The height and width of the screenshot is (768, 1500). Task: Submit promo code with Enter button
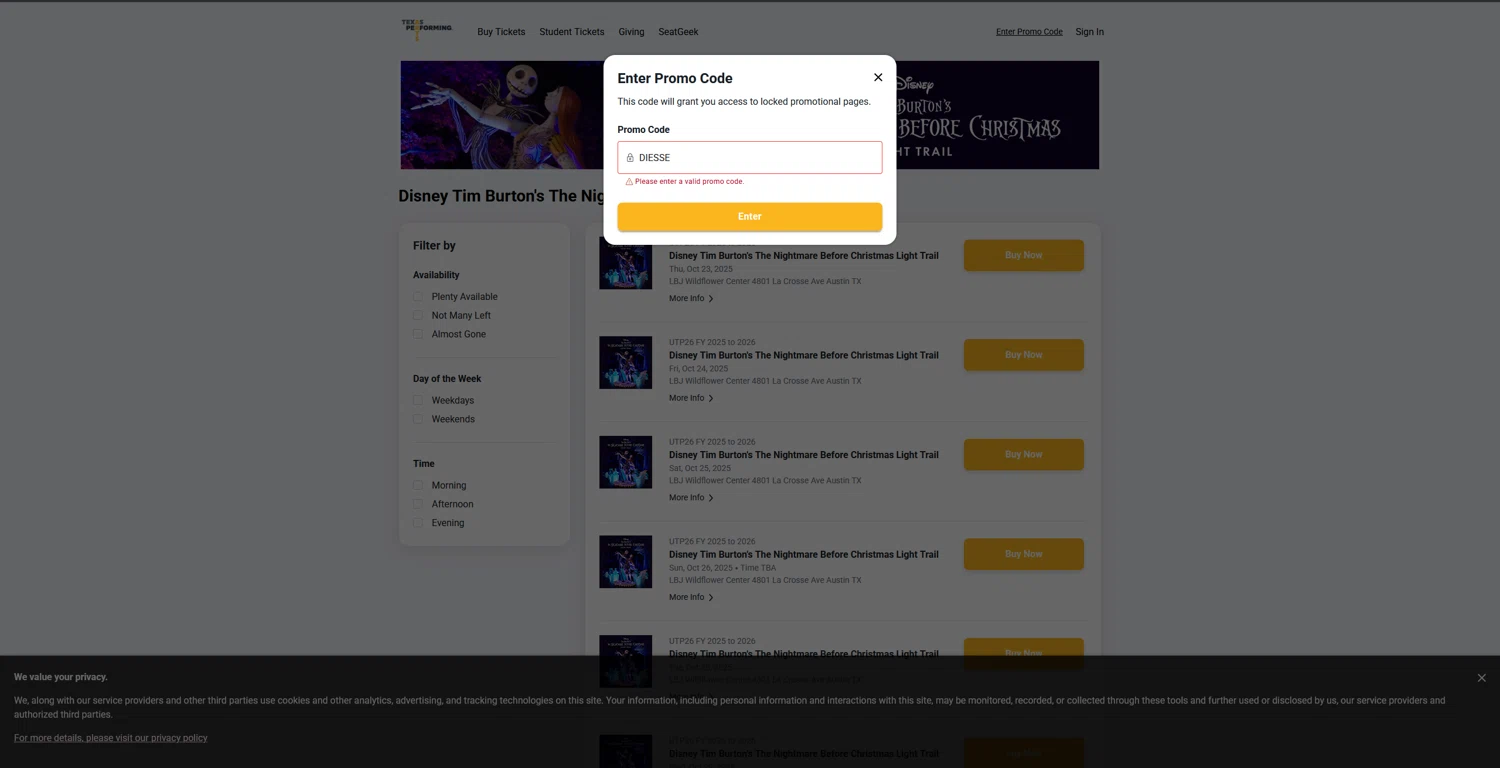point(750,217)
